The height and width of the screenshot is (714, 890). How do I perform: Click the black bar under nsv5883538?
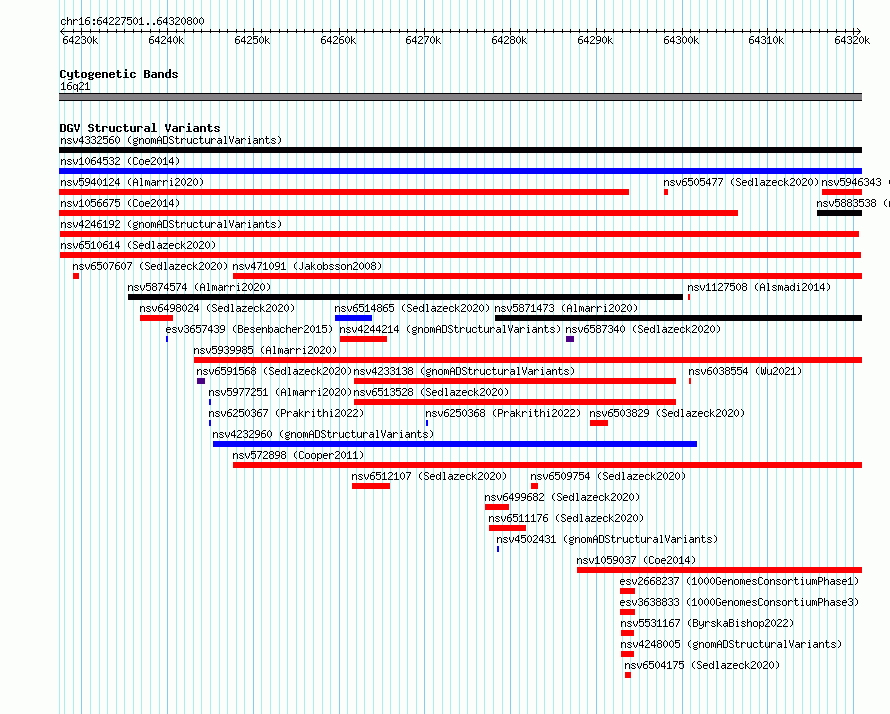pyautogui.click(x=839, y=213)
